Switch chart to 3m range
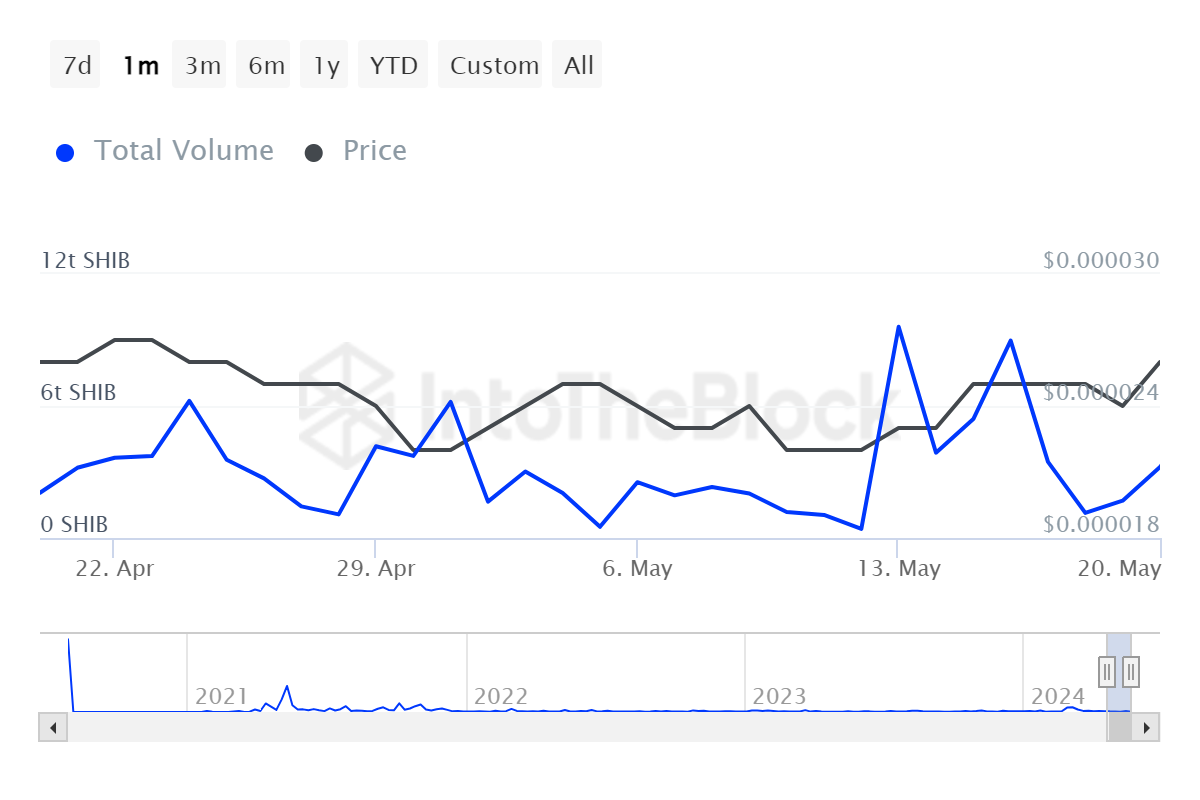The width and height of the screenshot is (1200, 800). click(202, 66)
